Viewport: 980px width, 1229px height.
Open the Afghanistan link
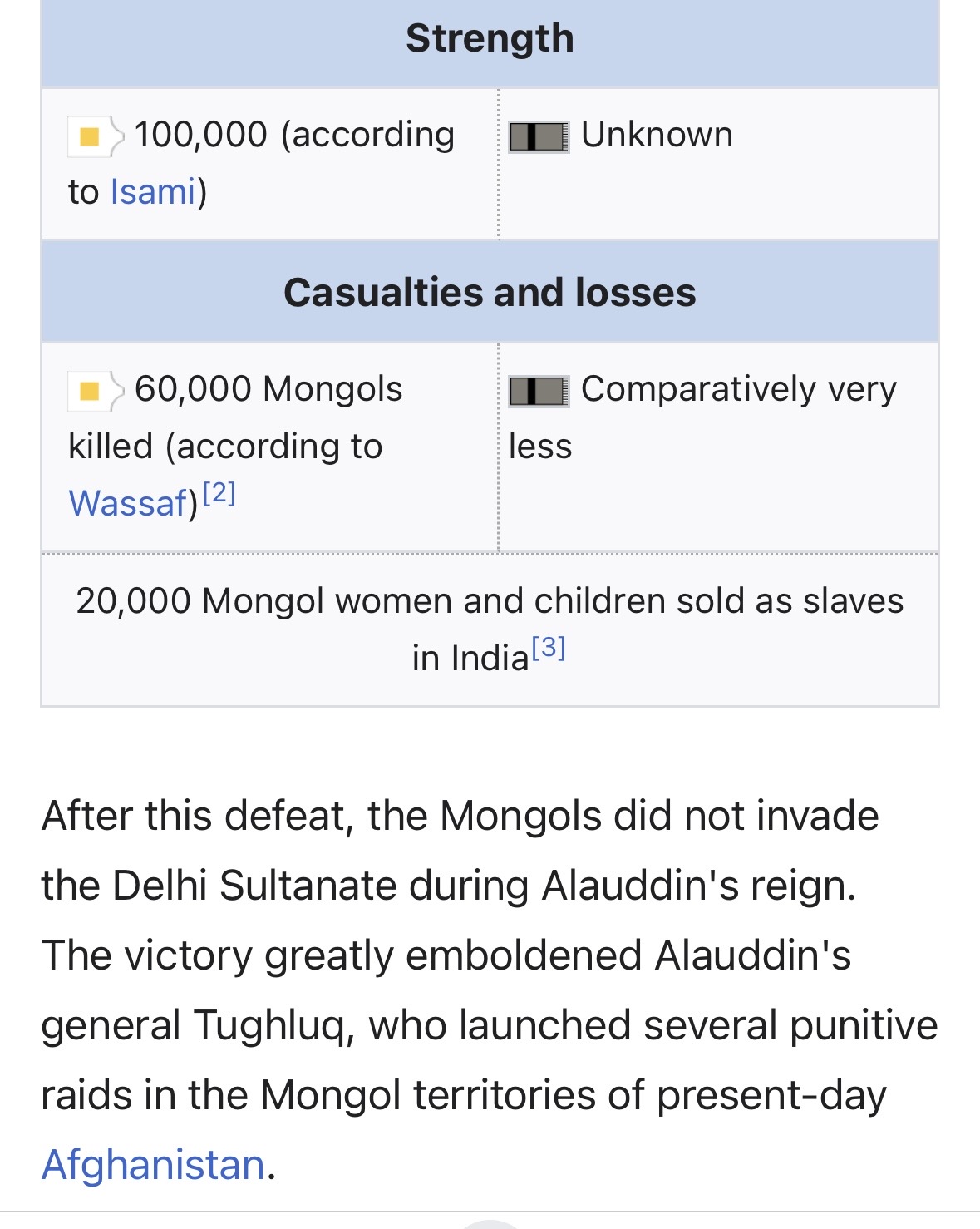coord(154,1164)
